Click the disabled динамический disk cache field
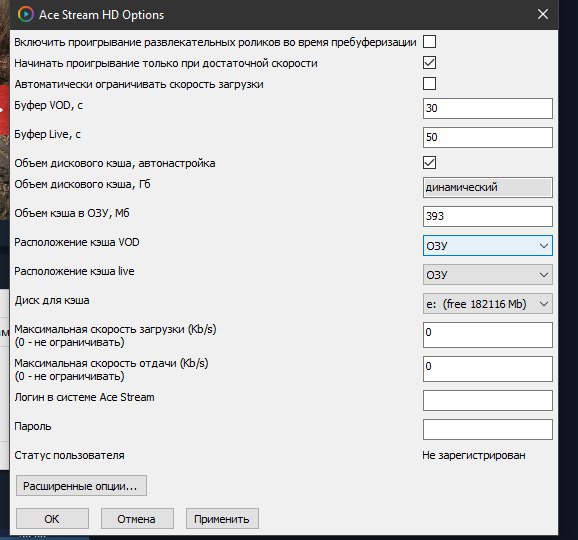Screen dimensions: 578x540 488,187
